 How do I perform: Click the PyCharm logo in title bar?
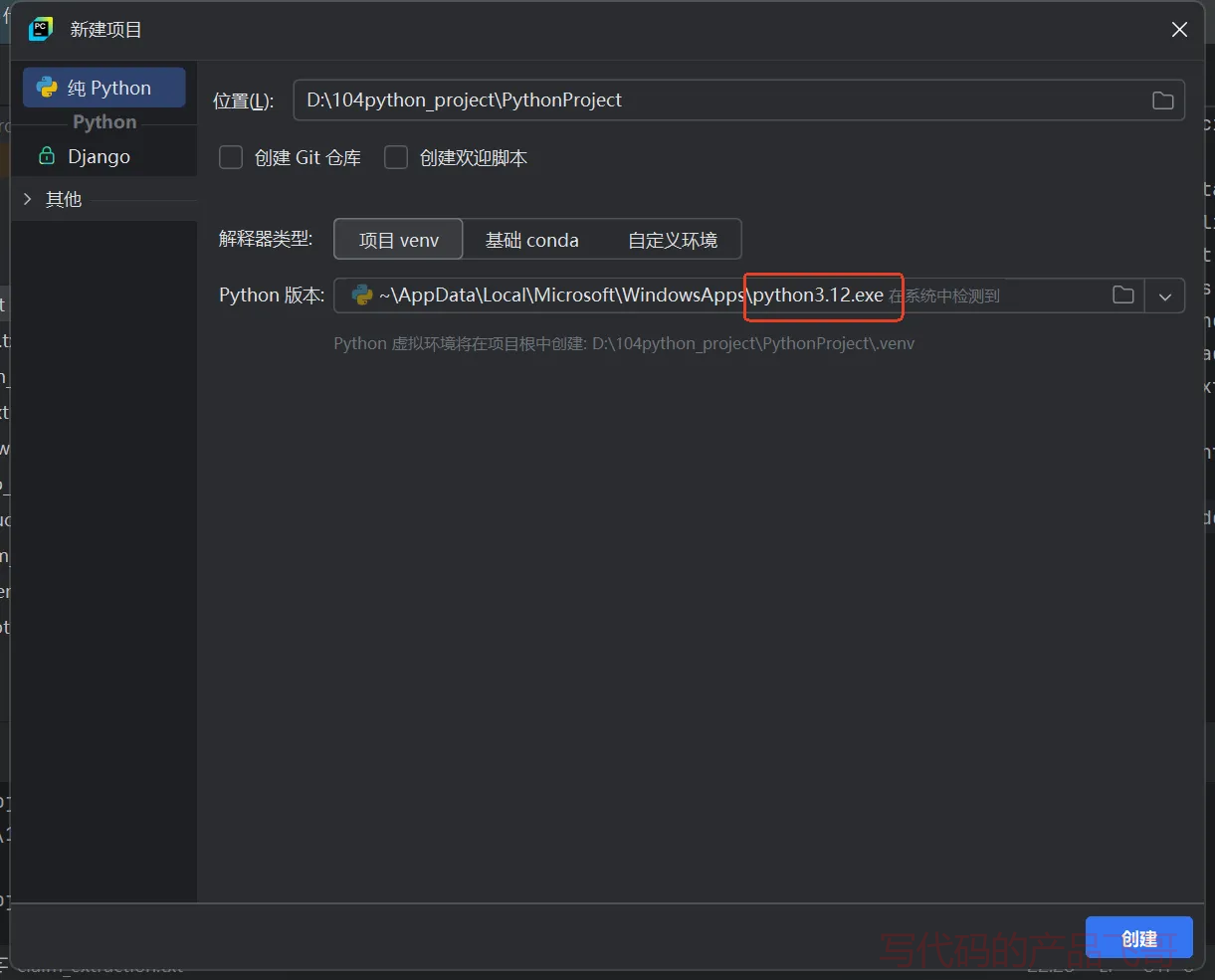click(x=40, y=29)
